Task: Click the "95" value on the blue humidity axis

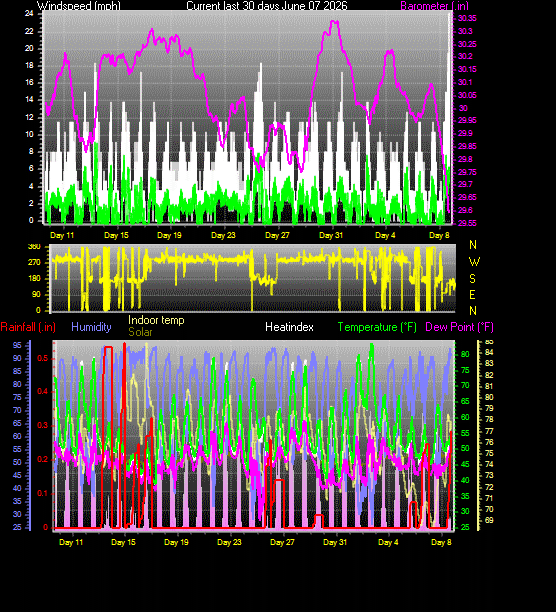Action: coord(17,345)
